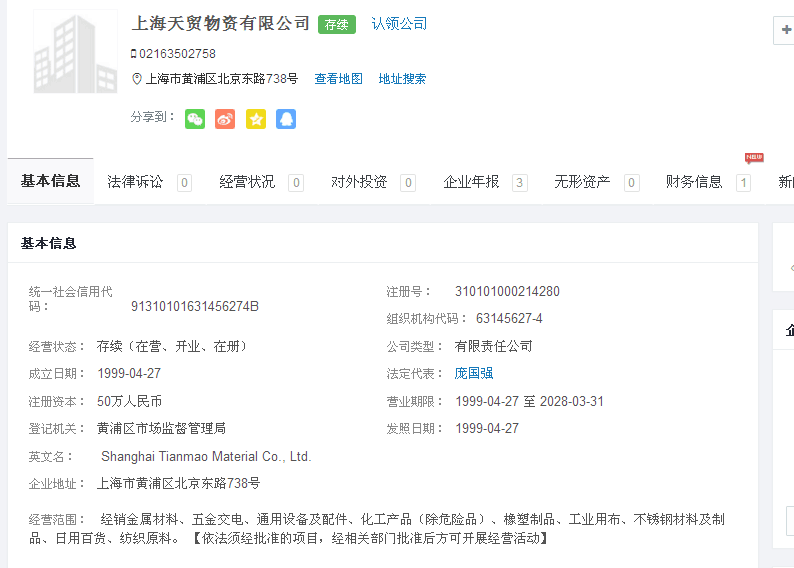Click the location pin icon by address
Image resolution: width=794 pixels, height=568 pixels.
coord(137,79)
